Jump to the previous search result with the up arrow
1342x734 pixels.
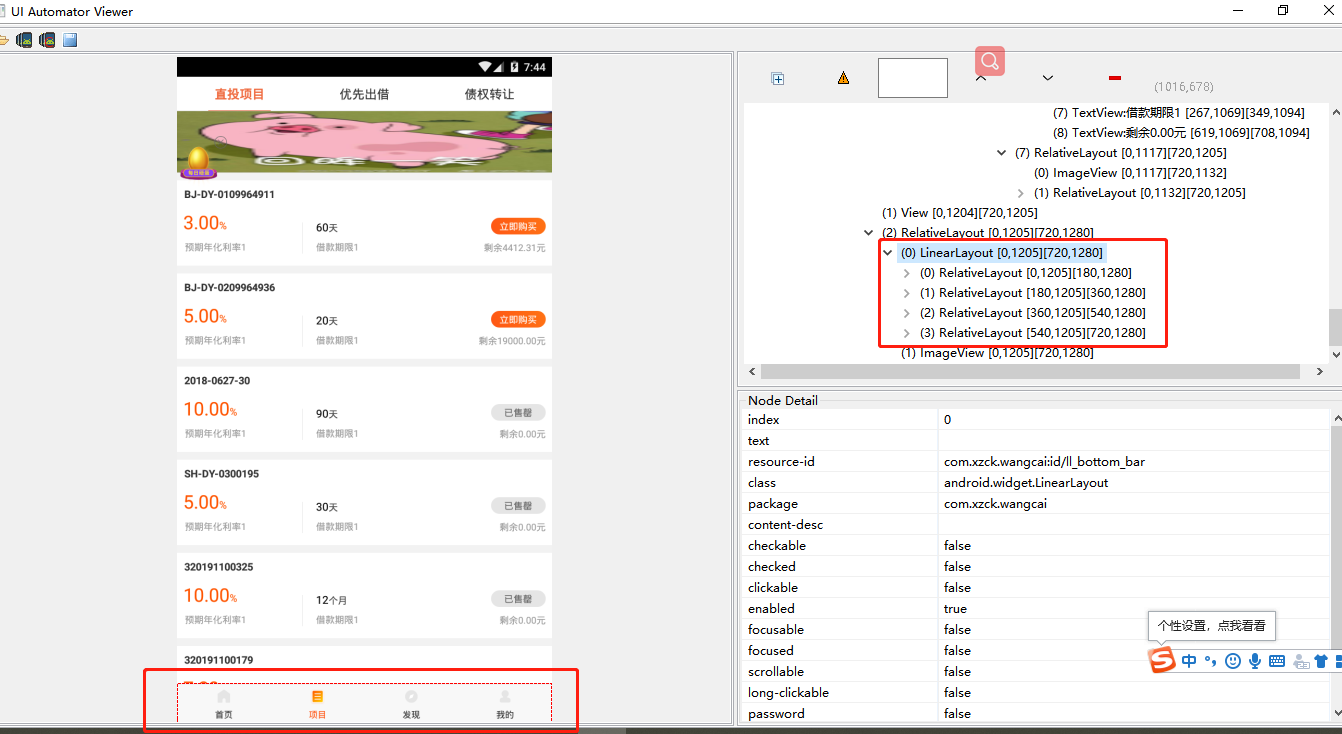[x=981, y=78]
